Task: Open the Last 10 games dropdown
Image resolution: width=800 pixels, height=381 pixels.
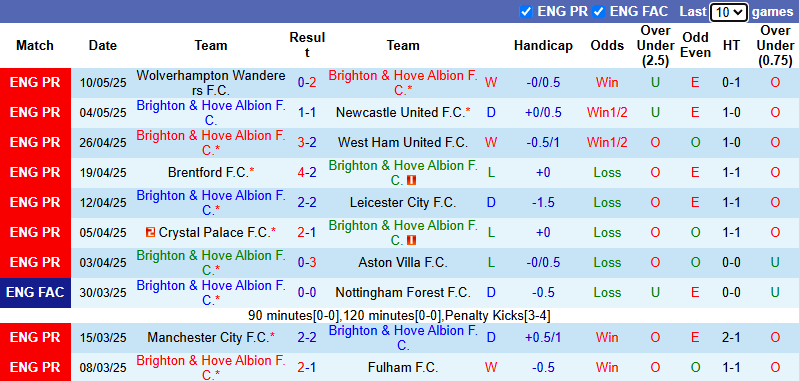Action: coord(729,12)
